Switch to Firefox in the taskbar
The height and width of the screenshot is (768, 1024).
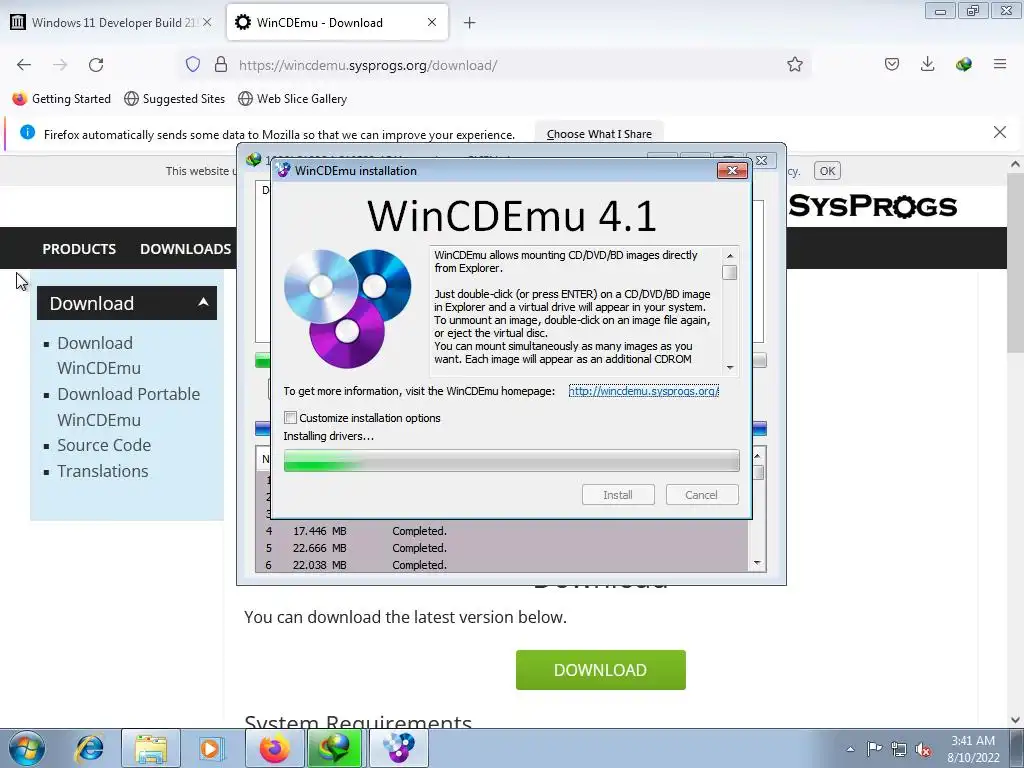pos(274,748)
